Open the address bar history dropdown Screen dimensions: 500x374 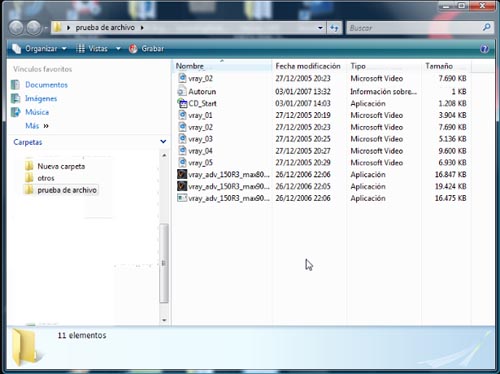pos(320,28)
